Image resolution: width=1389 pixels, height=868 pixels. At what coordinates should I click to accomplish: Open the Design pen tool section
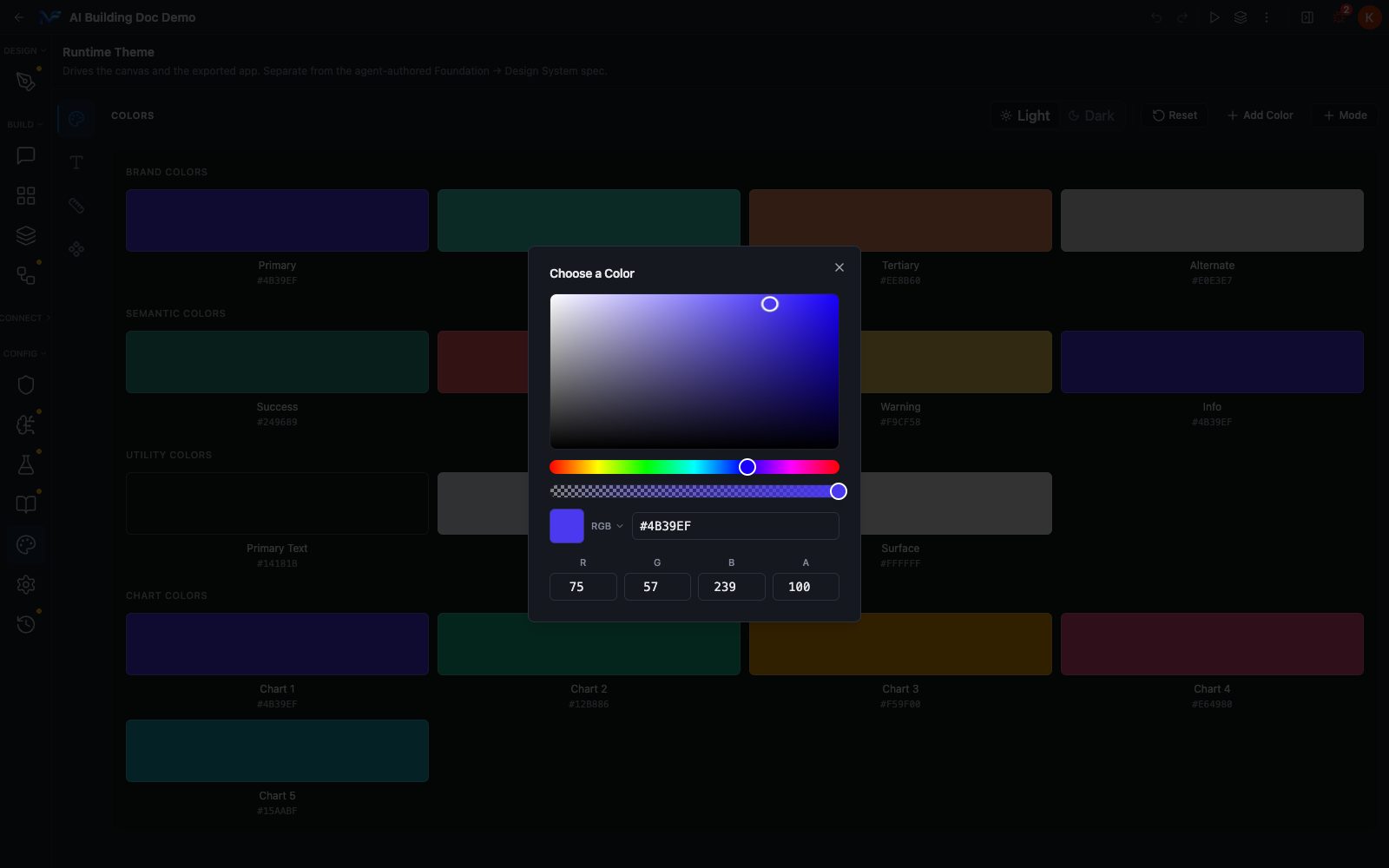[x=25, y=82]
